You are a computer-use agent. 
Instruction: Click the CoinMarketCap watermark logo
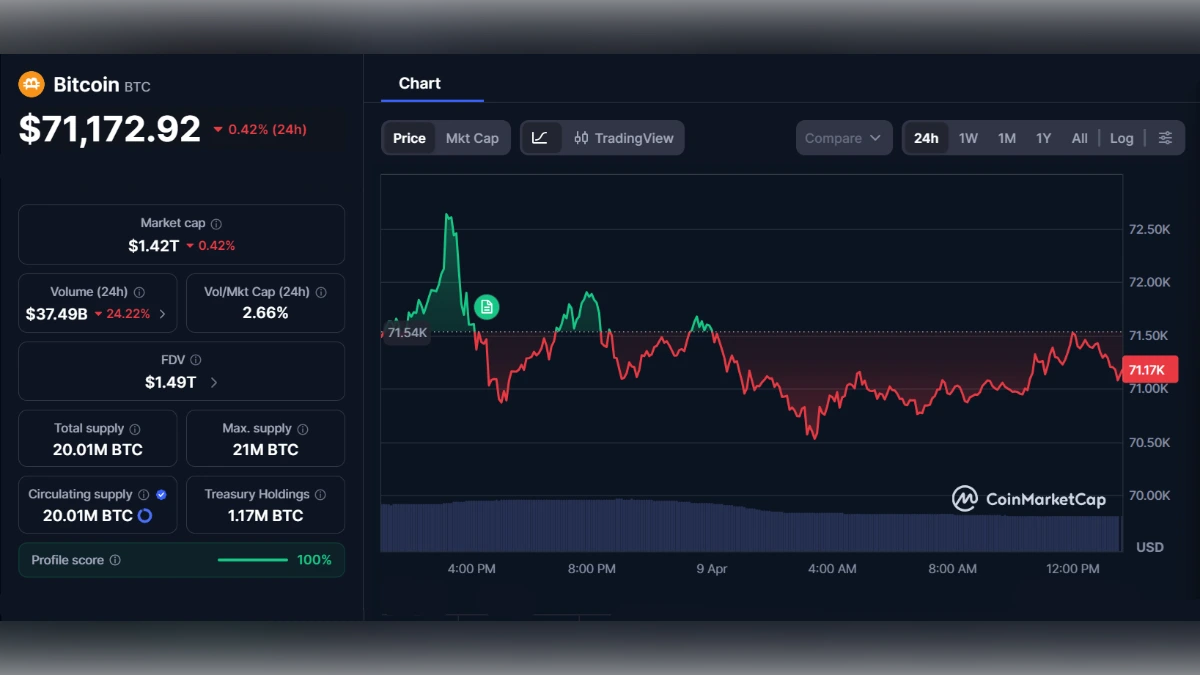tap(963, 498)
